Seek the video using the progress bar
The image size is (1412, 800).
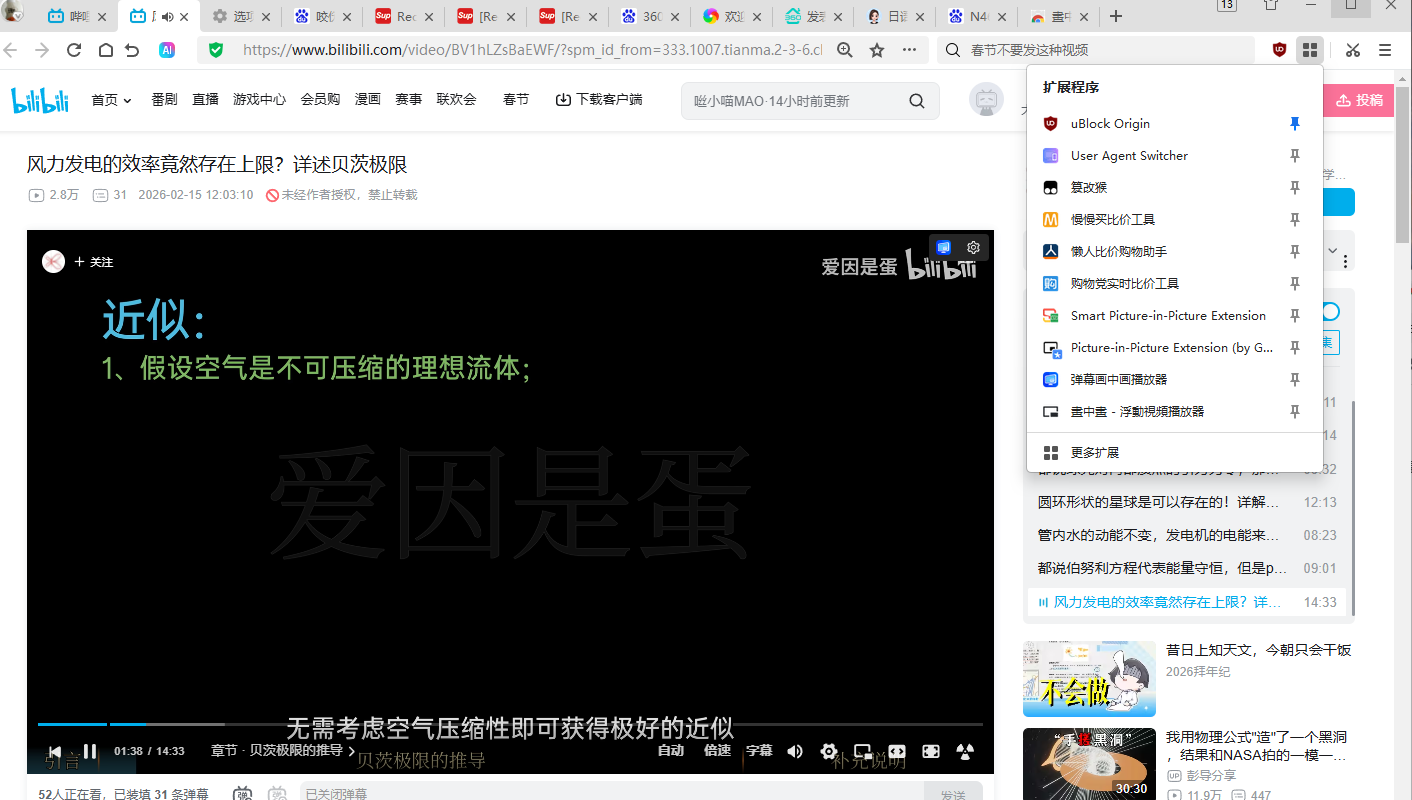[x=510, y=724]
